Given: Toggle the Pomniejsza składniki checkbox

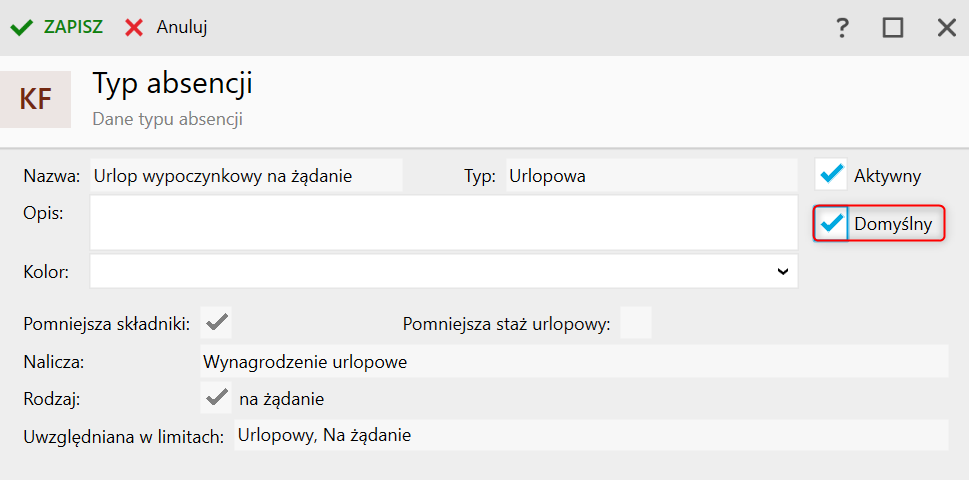Looking at the screenshot, I should 217,323.
